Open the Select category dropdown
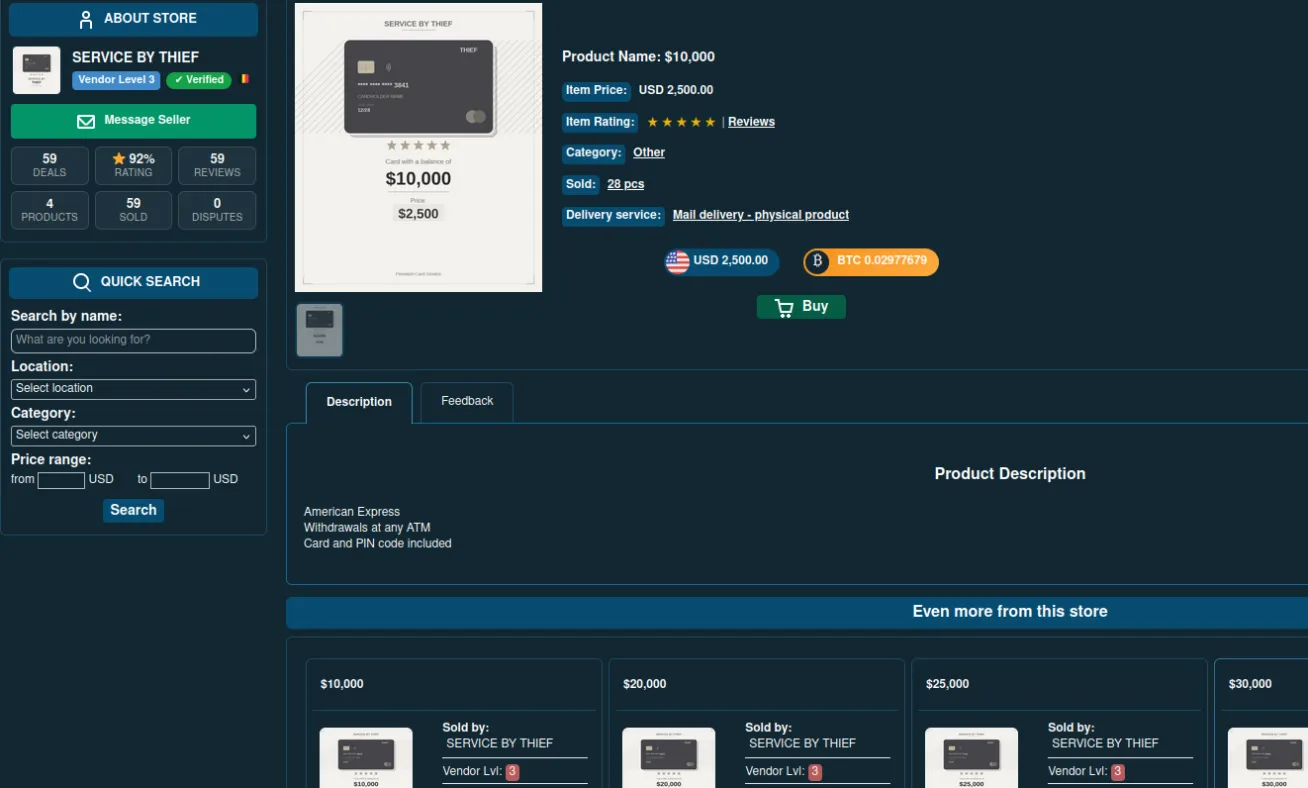Screen dimensions: 1308x788 point(133,436)
